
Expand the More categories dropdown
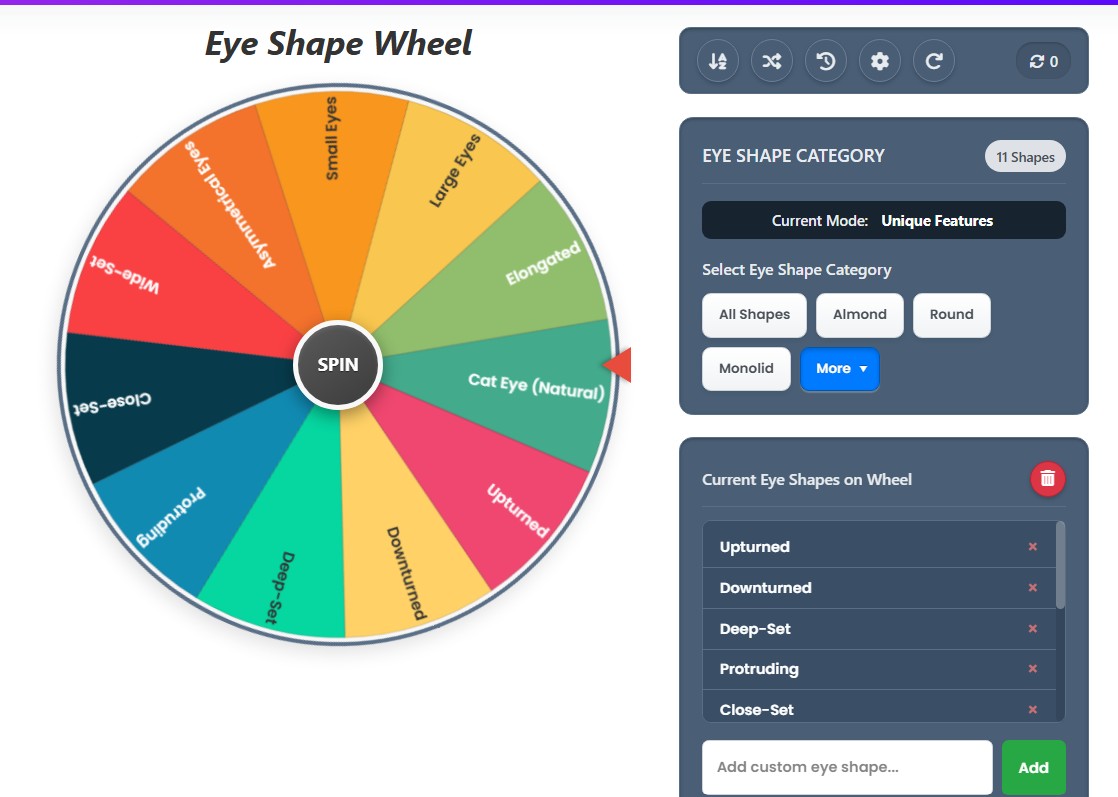840,369
